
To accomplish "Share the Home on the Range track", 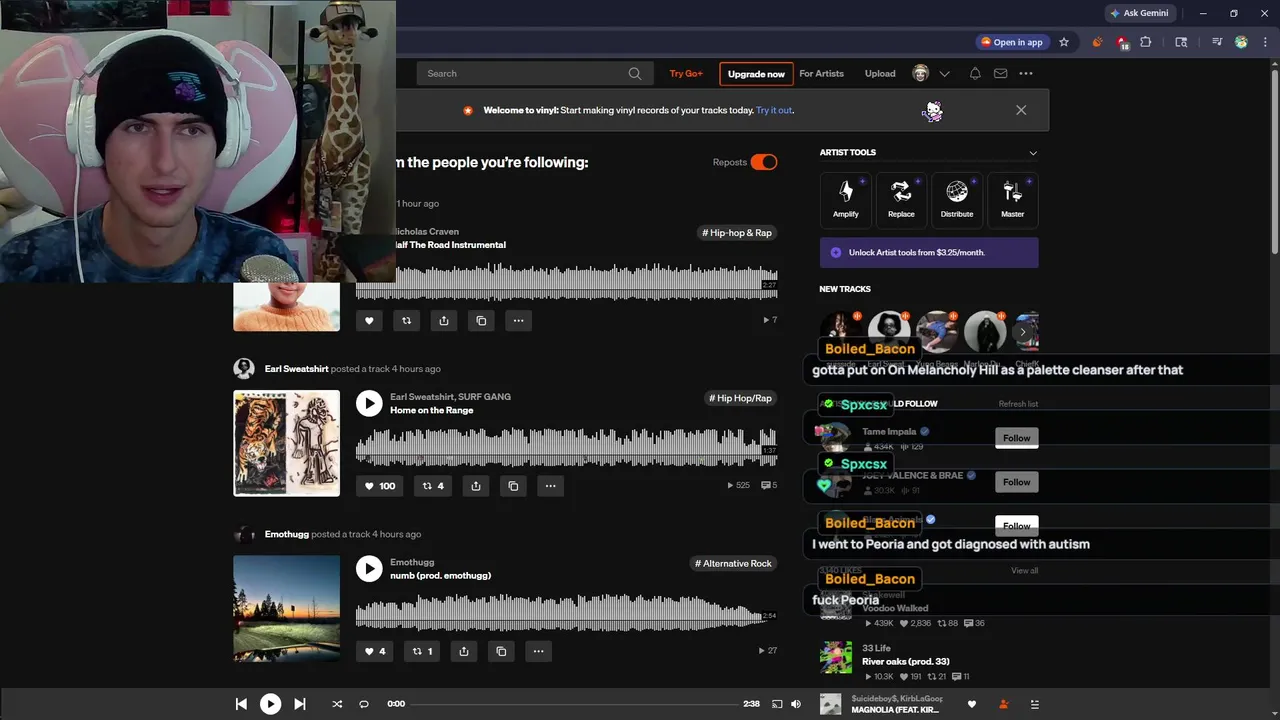I will 476,486.
